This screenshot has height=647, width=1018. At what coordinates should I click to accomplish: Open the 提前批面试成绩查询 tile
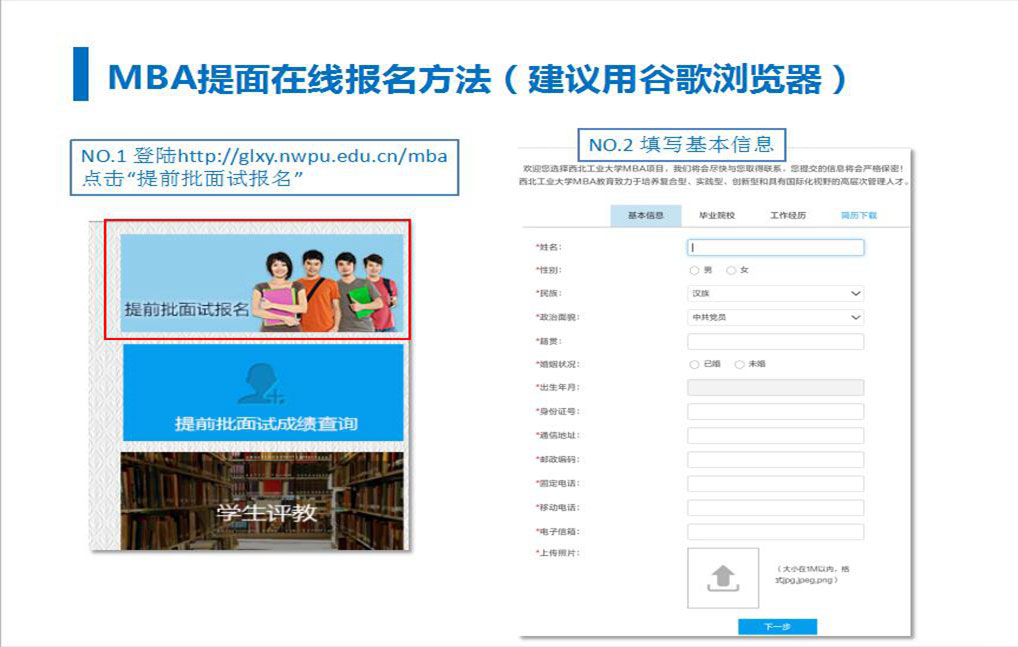click(263, 393)
